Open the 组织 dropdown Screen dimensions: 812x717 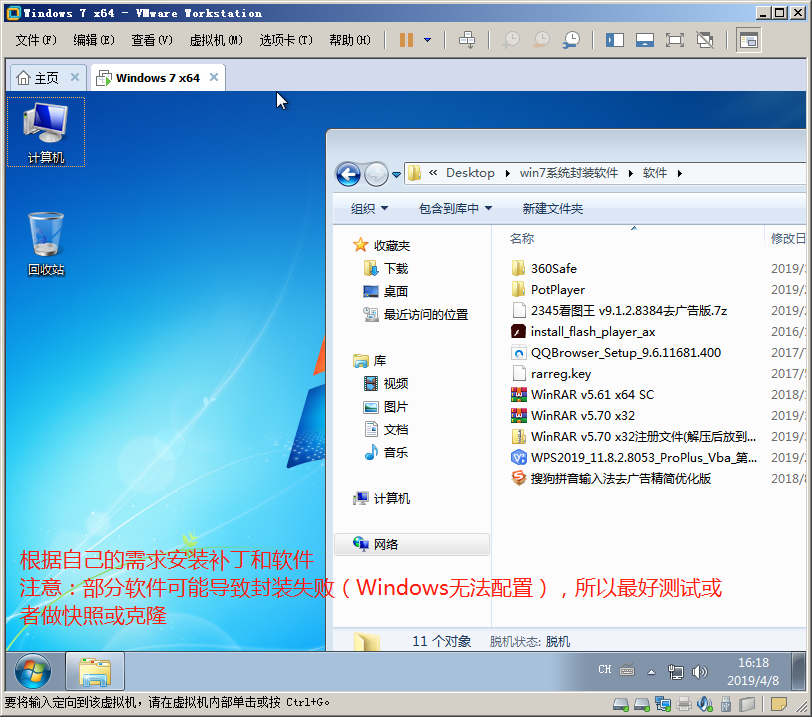369,209
